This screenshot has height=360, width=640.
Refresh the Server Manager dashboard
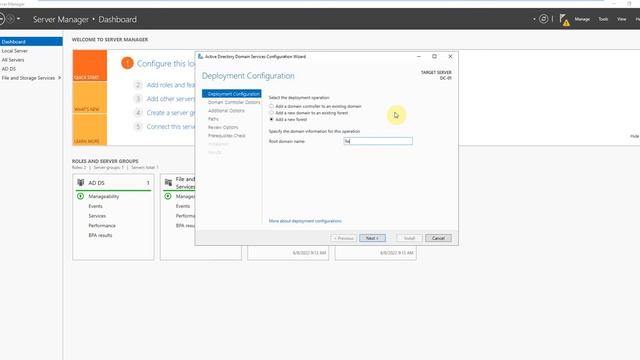click(x=543, y=19)
